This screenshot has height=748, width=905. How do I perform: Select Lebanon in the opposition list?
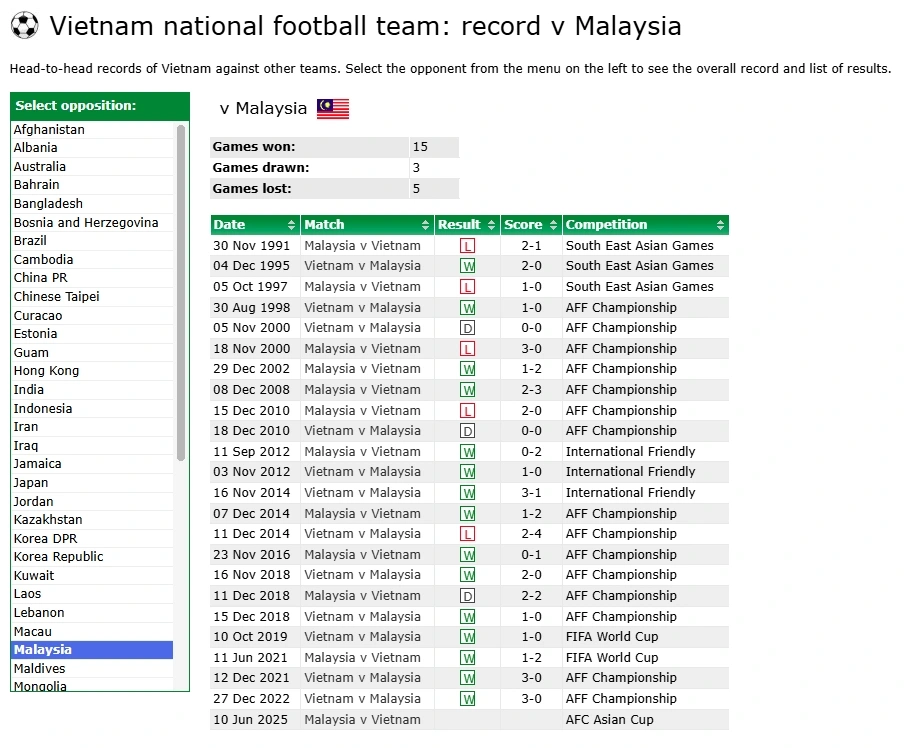pos(92,613)
